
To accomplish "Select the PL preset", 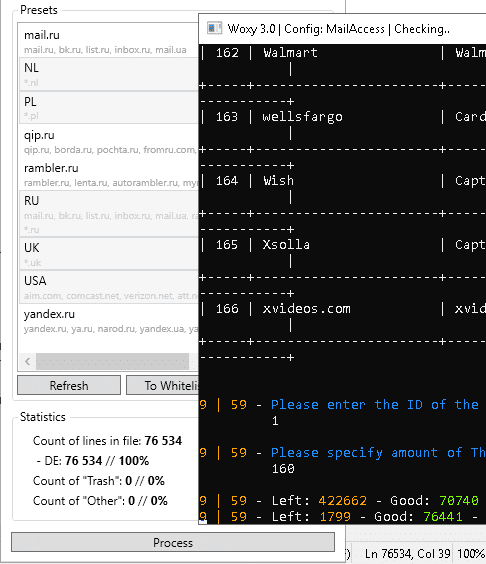I will [108, 108].
